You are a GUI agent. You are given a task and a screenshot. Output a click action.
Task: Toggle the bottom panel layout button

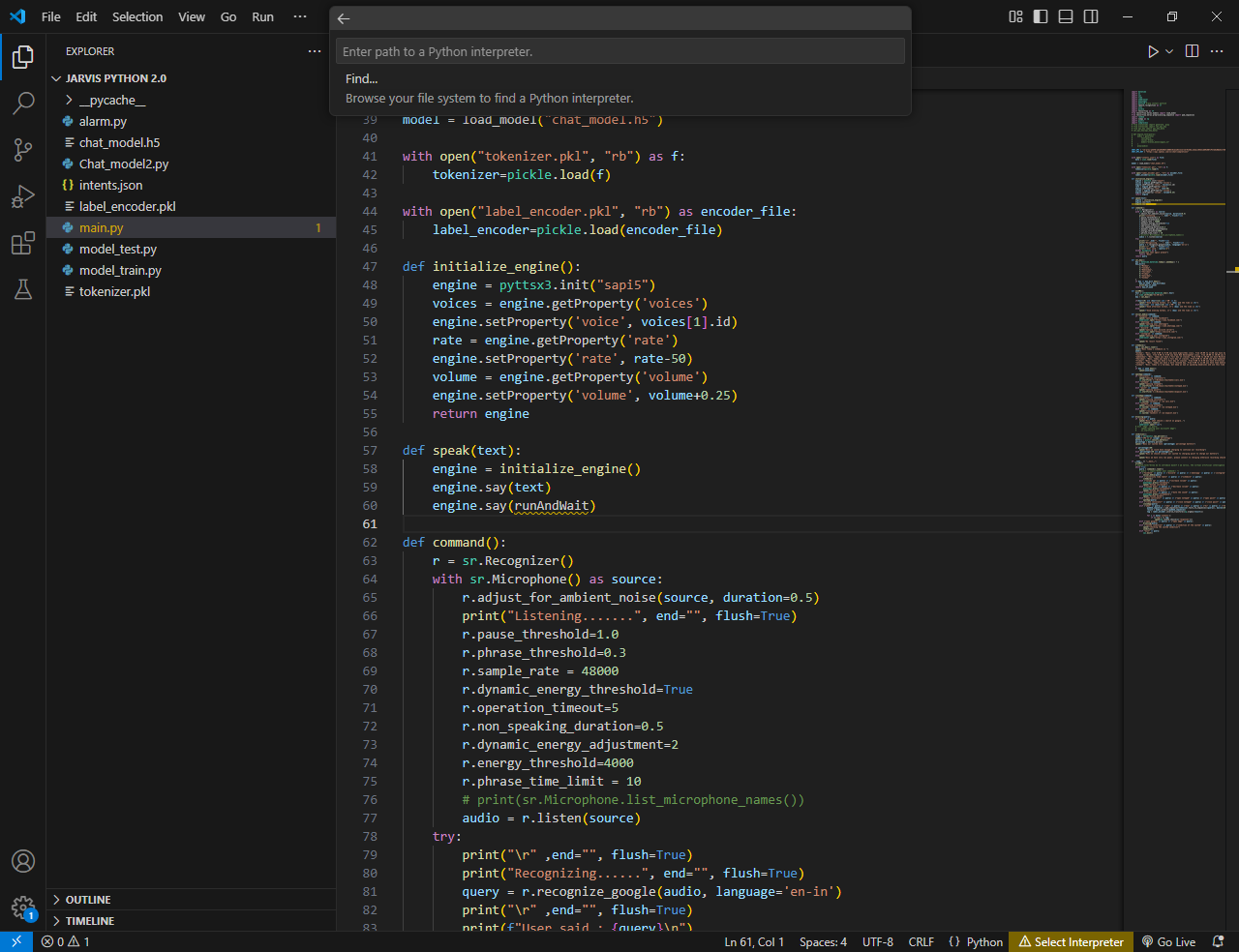click(1066, 16)
